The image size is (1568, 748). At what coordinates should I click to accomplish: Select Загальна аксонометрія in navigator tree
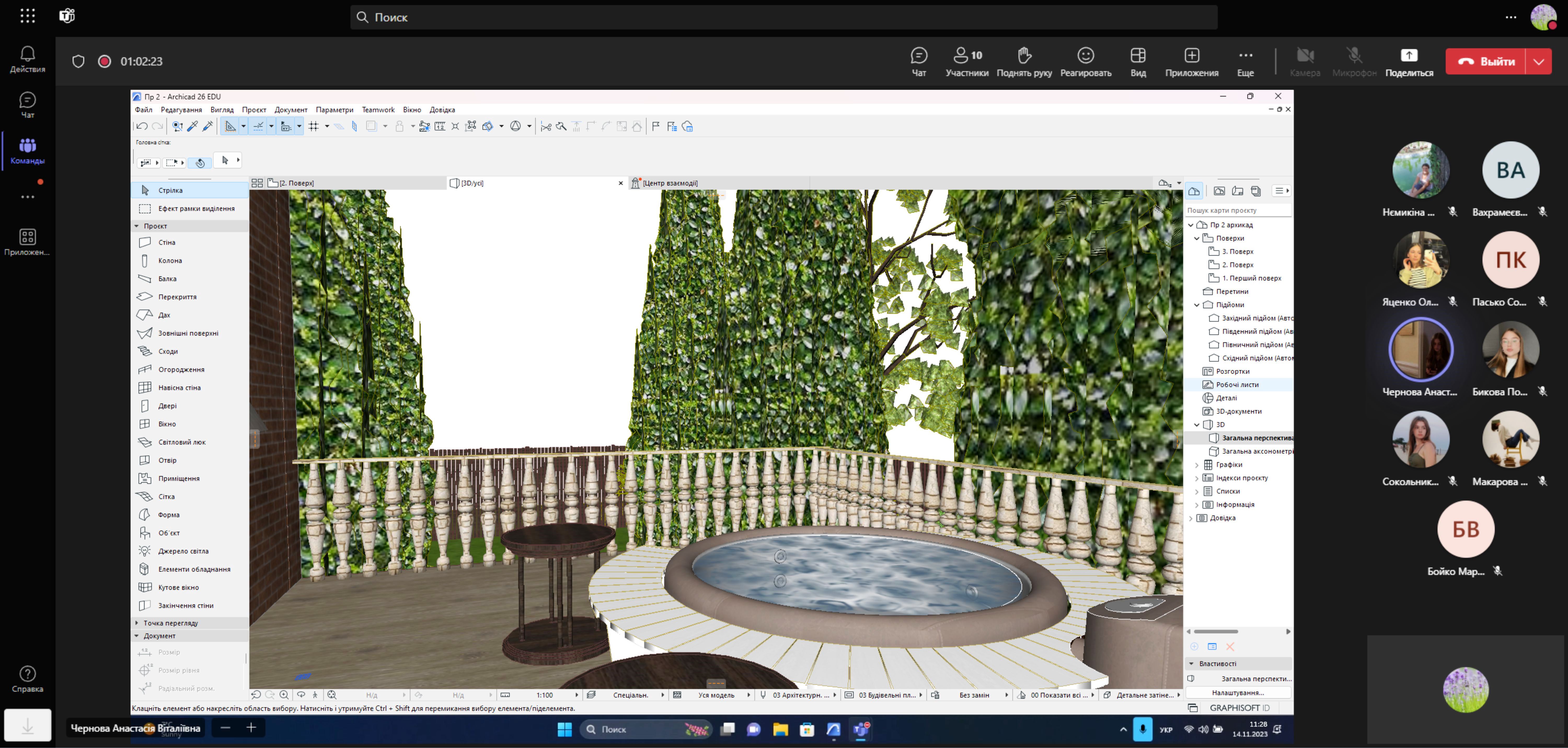[x=1251, y=452]
